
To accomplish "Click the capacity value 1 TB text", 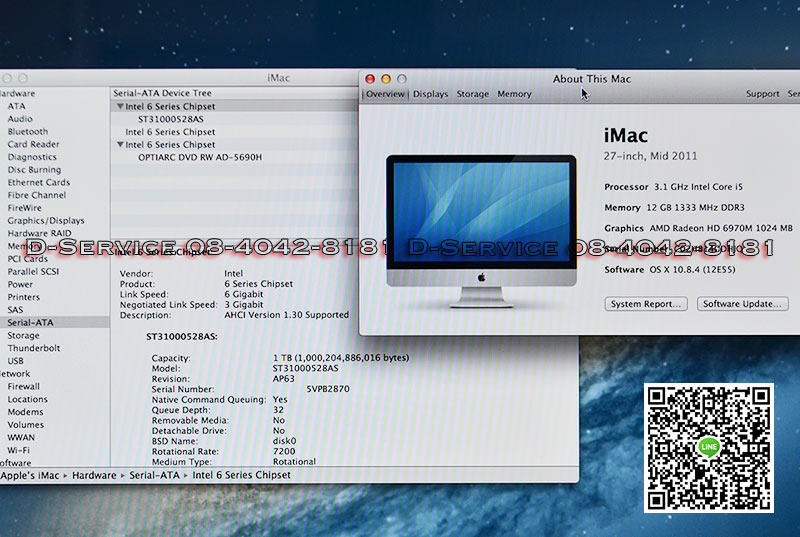I will coord(341,358).
